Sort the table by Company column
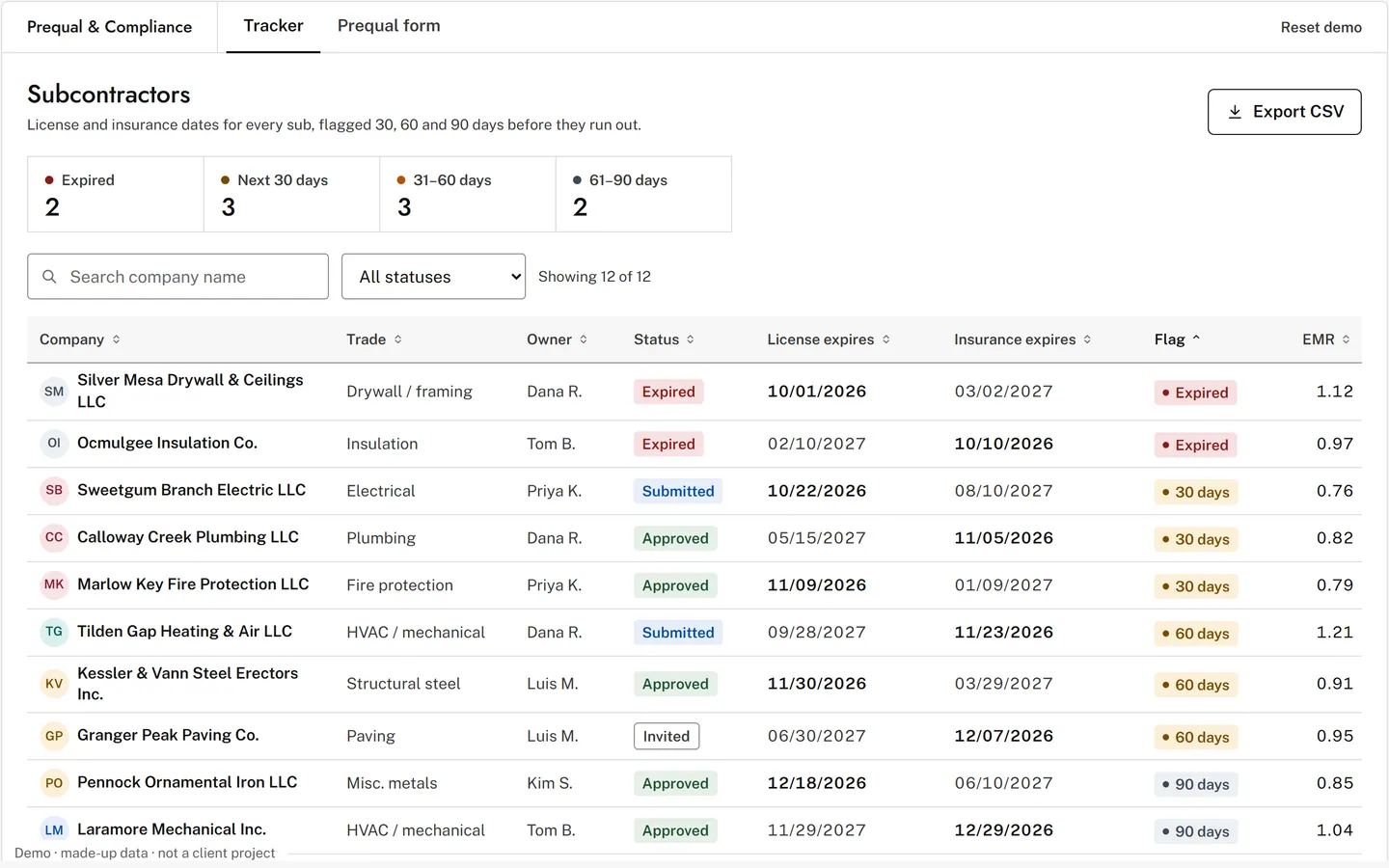The image size is (1389, 868). point(80,339)
